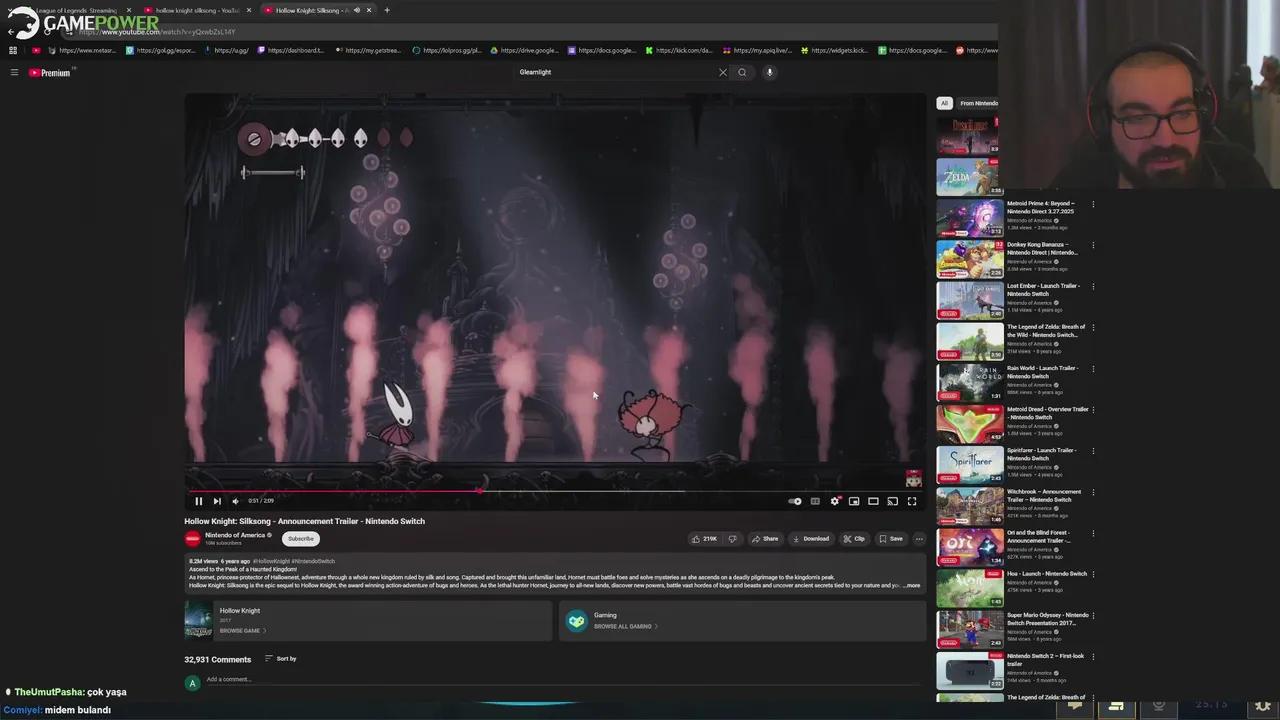Open the player settings gear
The width and height of the screenshot is (1280, 720).
coord(835,501)
